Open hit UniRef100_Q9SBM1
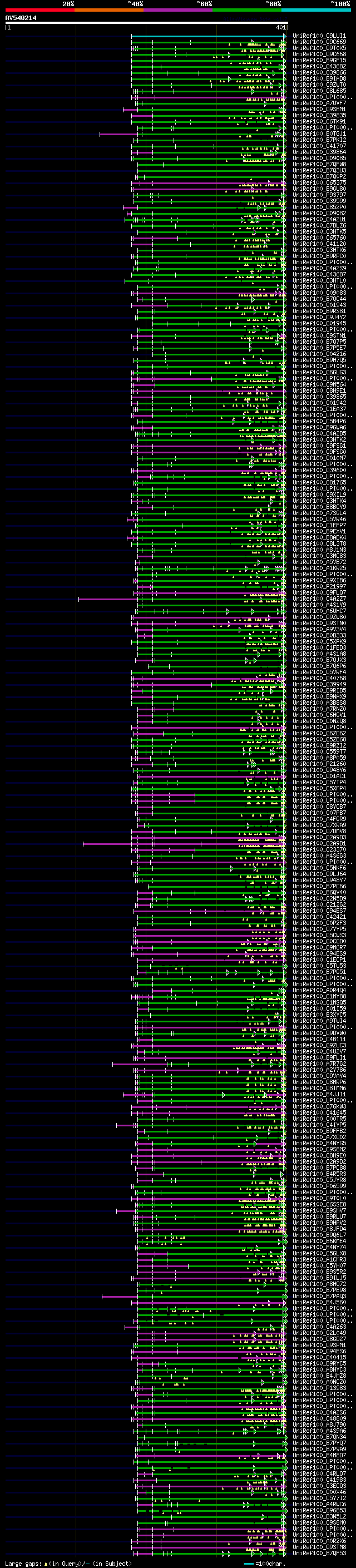Screen dimensions: 356x1568 coord(319,110)
